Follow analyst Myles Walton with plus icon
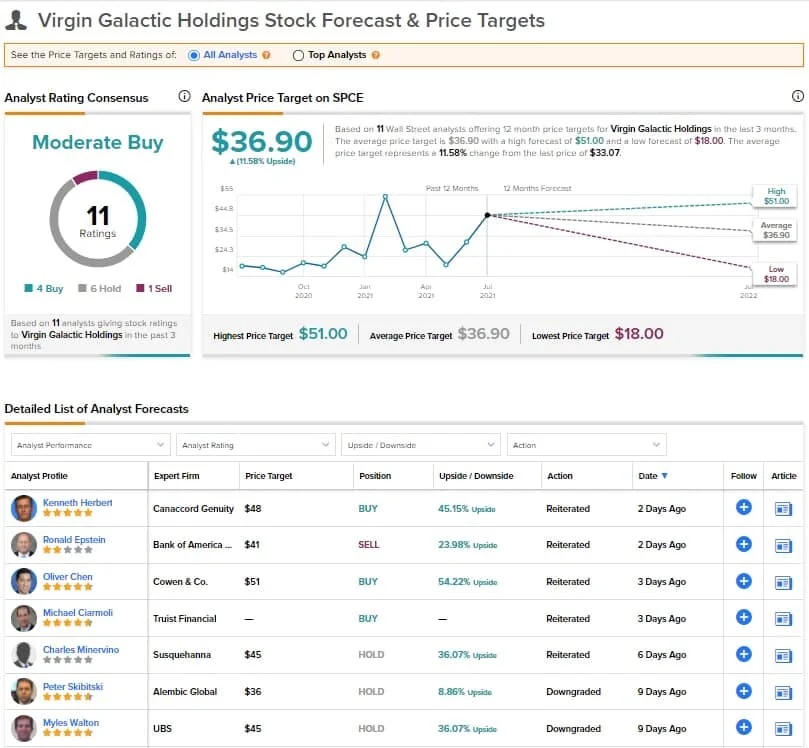 click(743, 728)
